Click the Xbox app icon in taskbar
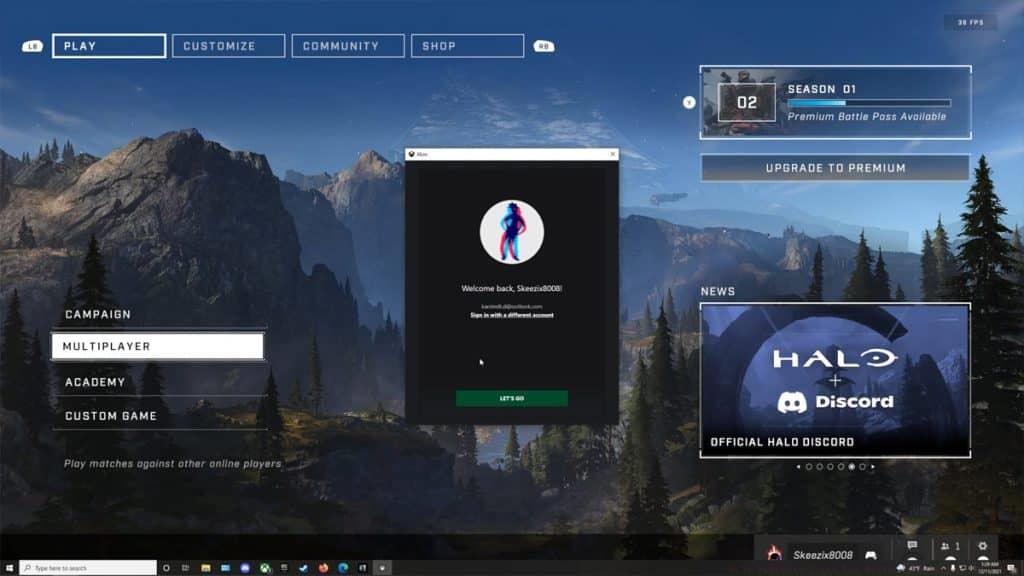 tap(263, 568)
